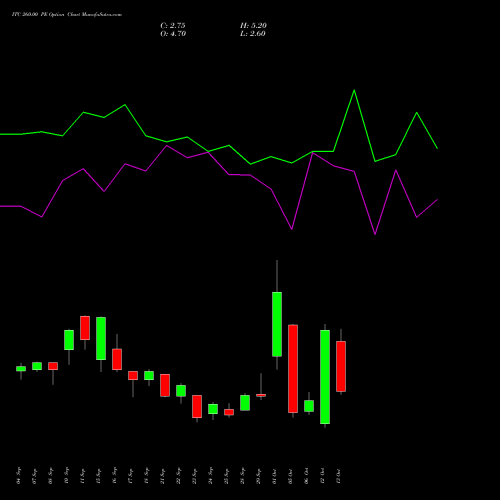Click the '01 Oct' date axis label
Image resolution: width=500 pixels, height=500 pixels.
tap(275, 476)
